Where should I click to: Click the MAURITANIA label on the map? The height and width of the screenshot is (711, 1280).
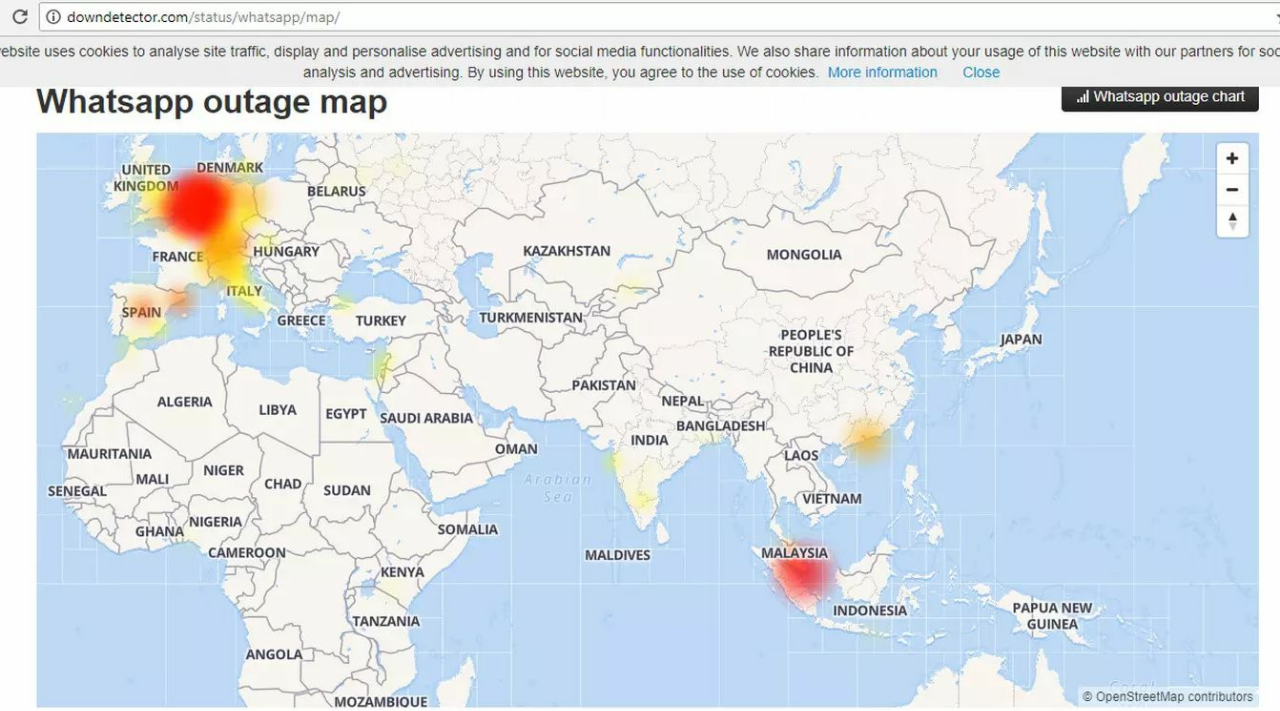[x=110, y=454]
